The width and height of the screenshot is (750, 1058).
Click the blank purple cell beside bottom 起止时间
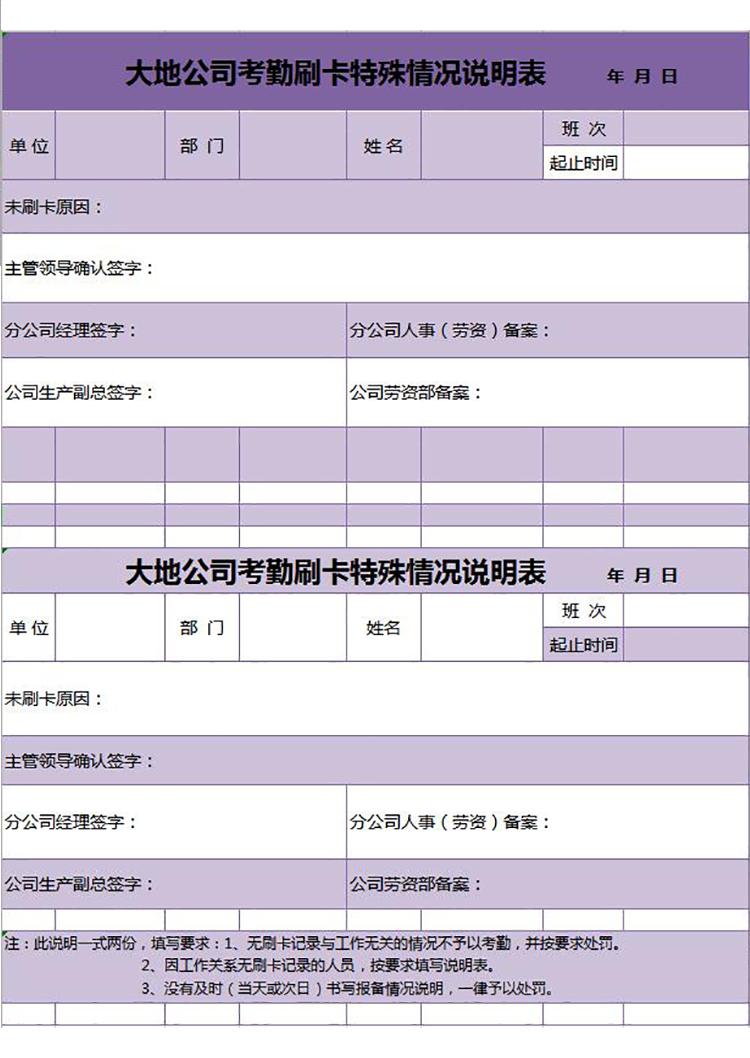click(686, 644)
